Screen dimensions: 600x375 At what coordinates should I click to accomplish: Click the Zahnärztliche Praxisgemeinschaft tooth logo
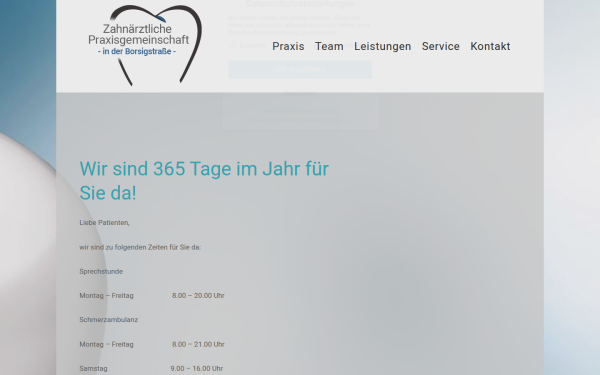pyautogui.click(x=145, y=45)
